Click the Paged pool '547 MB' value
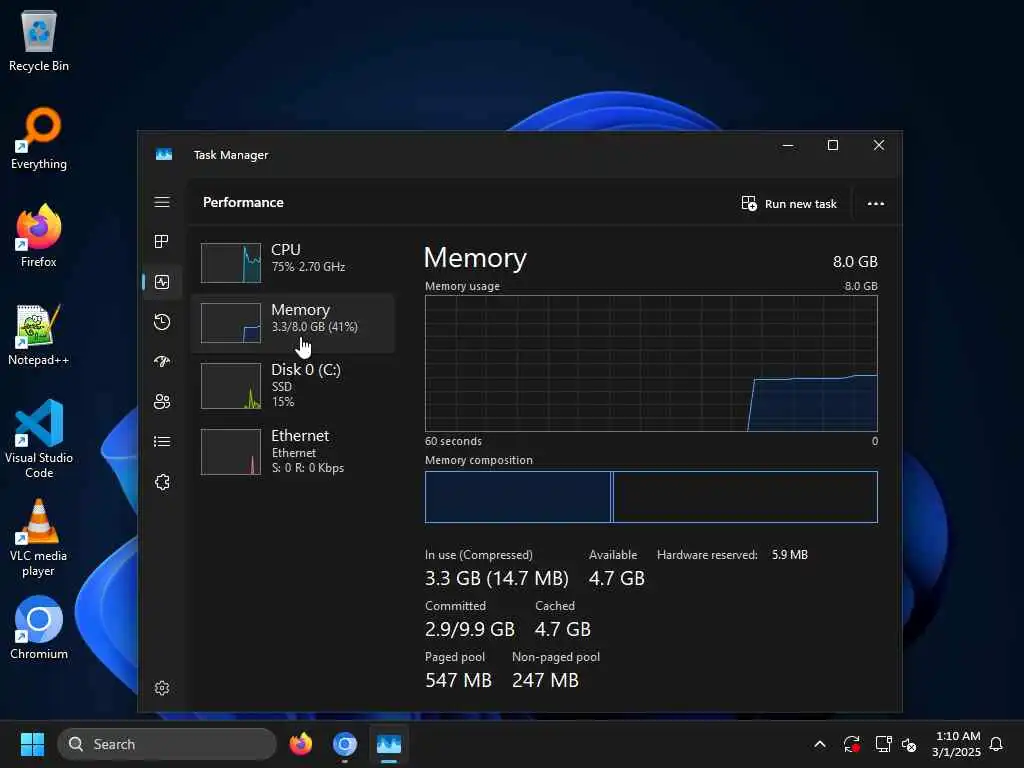Image resolution: width=1024 pixels, height=768 pixels. [x=458, y=680]
